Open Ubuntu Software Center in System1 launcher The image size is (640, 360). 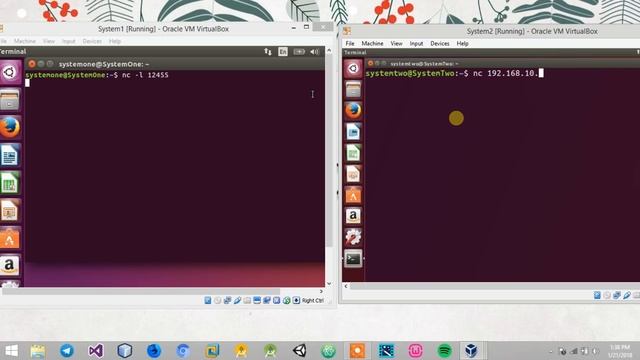coord(10,238)
